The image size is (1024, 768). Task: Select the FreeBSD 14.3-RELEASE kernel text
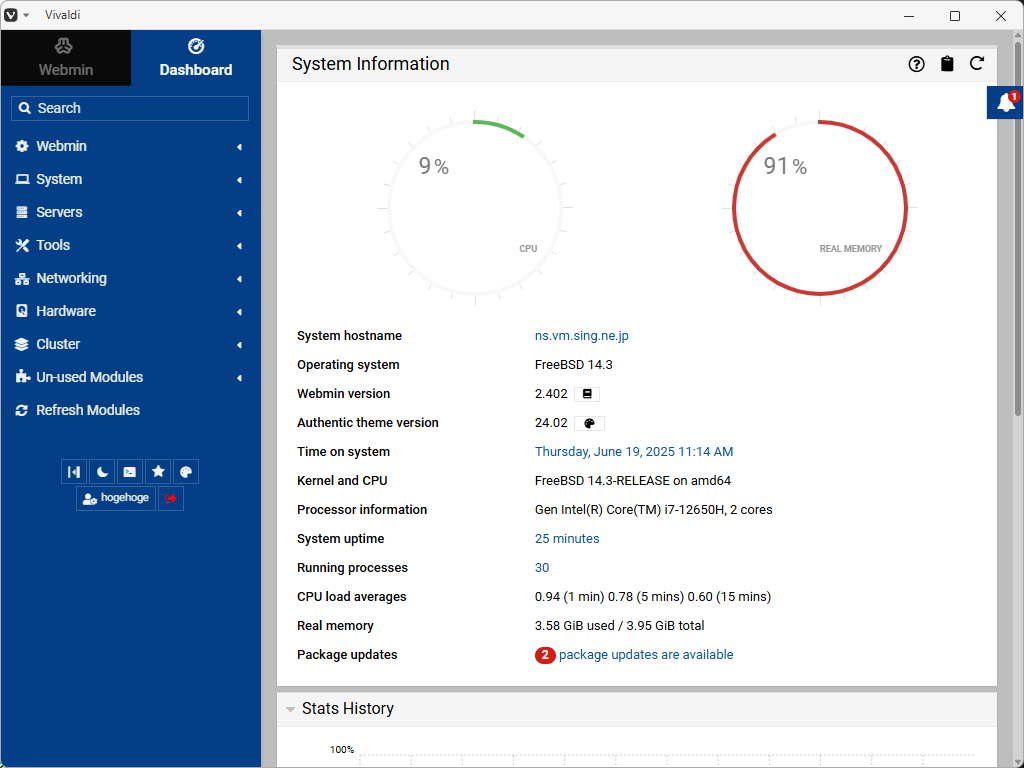pyautogui.click(x=632, y=481)
